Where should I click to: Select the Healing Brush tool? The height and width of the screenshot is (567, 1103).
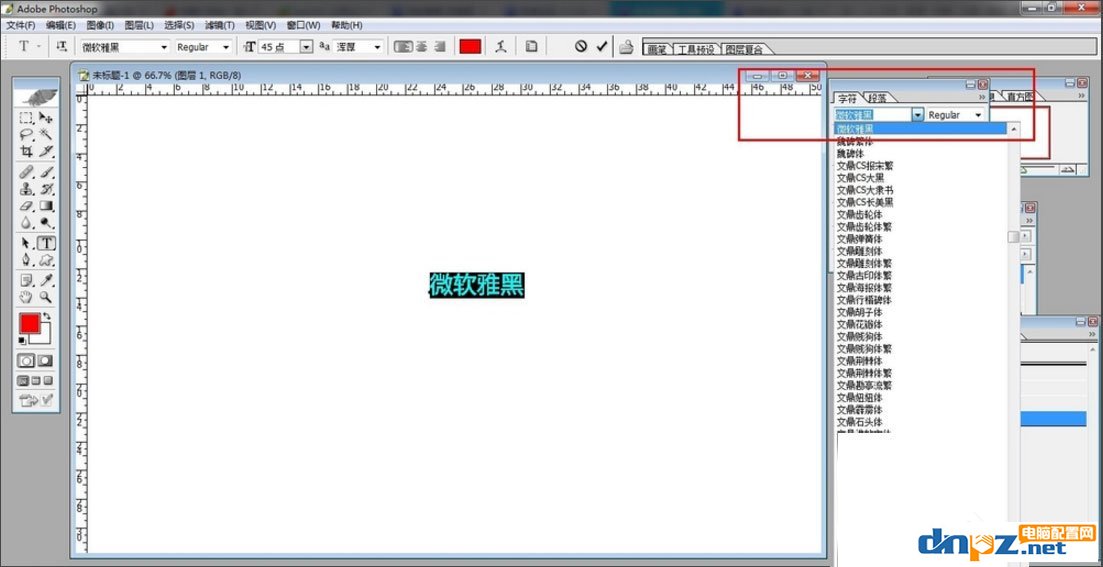[26, 172]
